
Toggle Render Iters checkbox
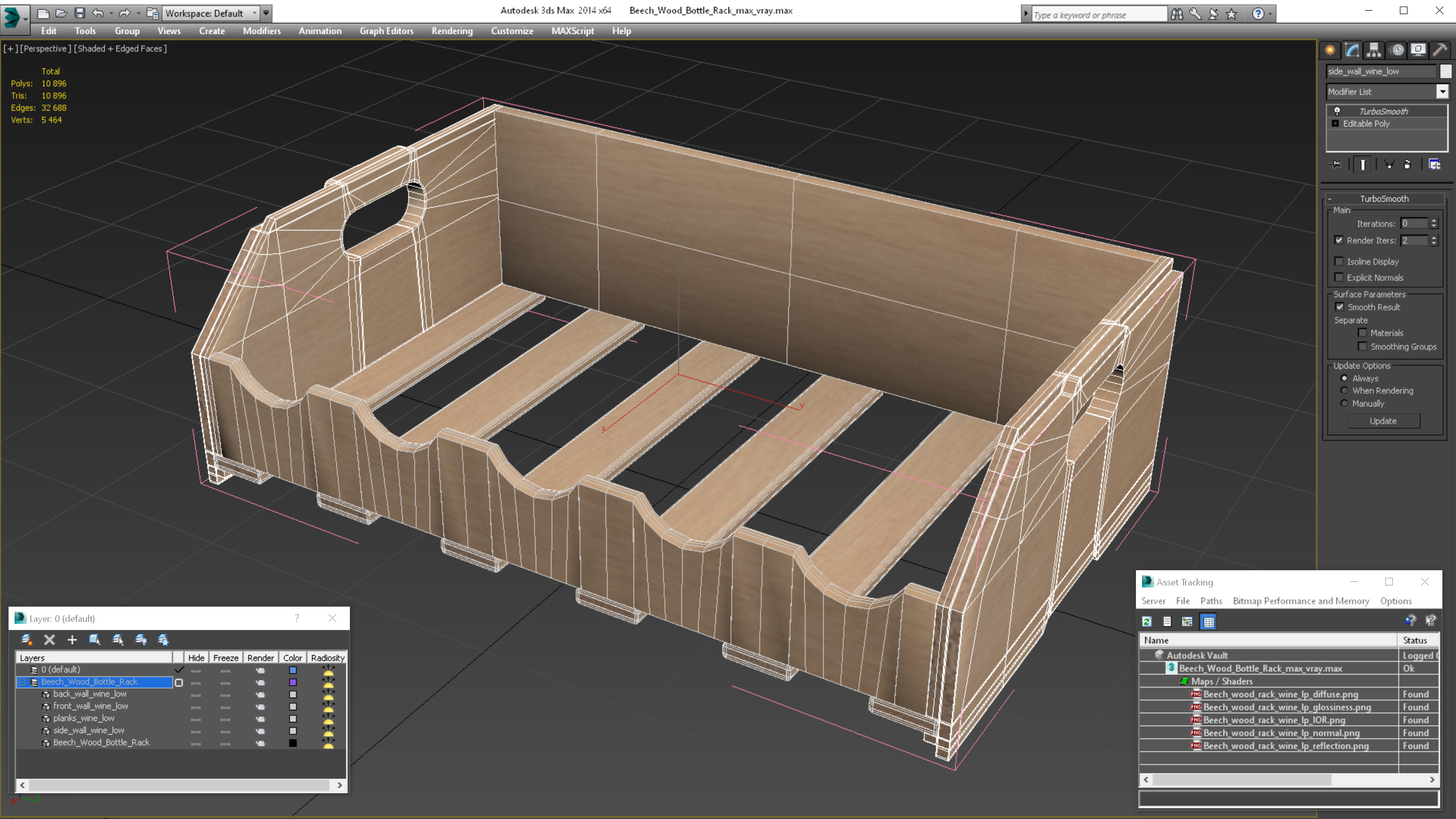(1339, 240)
